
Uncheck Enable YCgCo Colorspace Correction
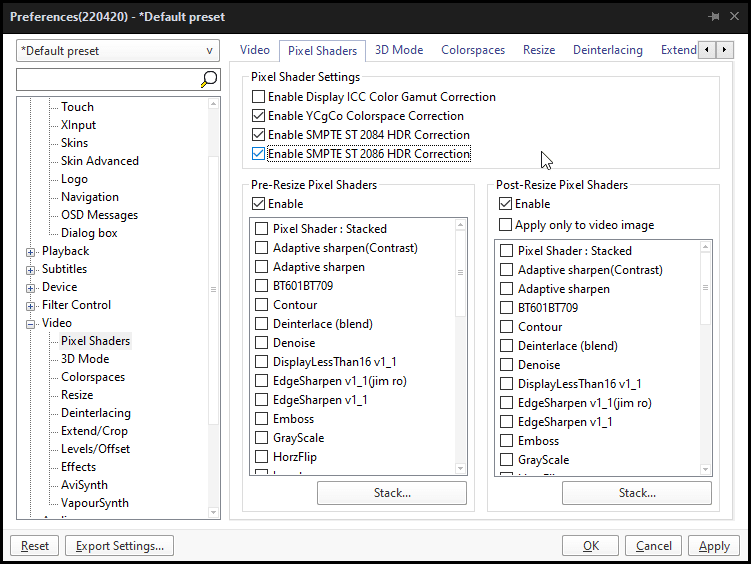coord(259,116)
